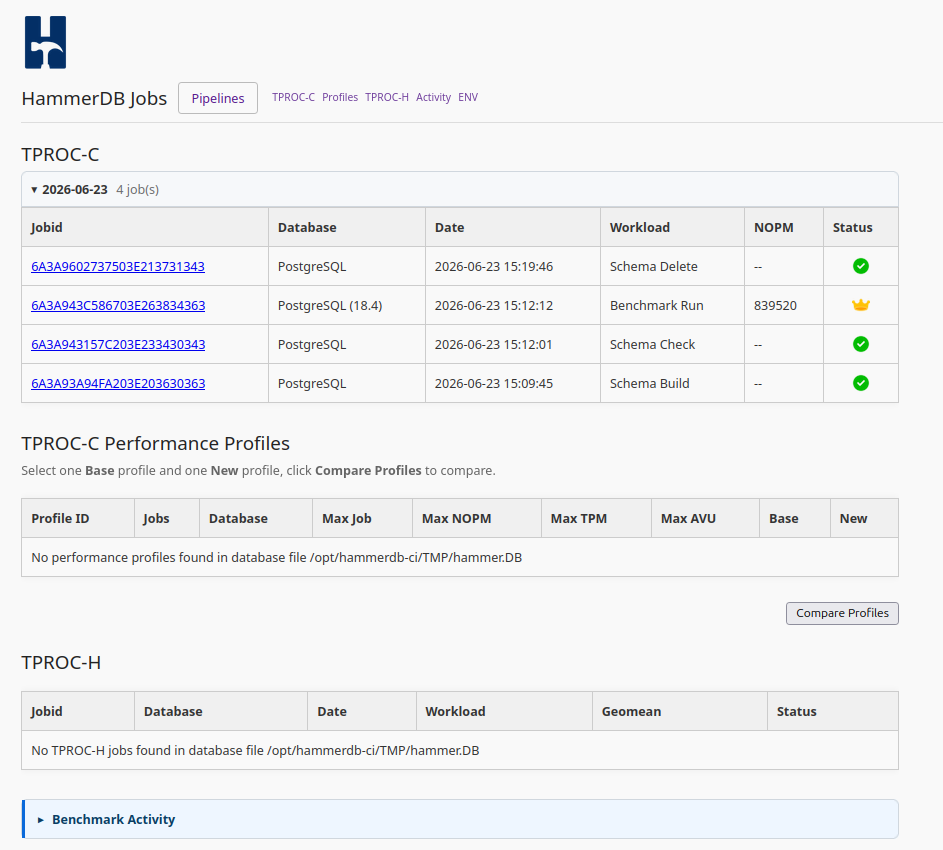Image resolution: width=943 pixels, height=850 pixels.
Task: Click green check status for Schema Build
Action: pos(861,383)
